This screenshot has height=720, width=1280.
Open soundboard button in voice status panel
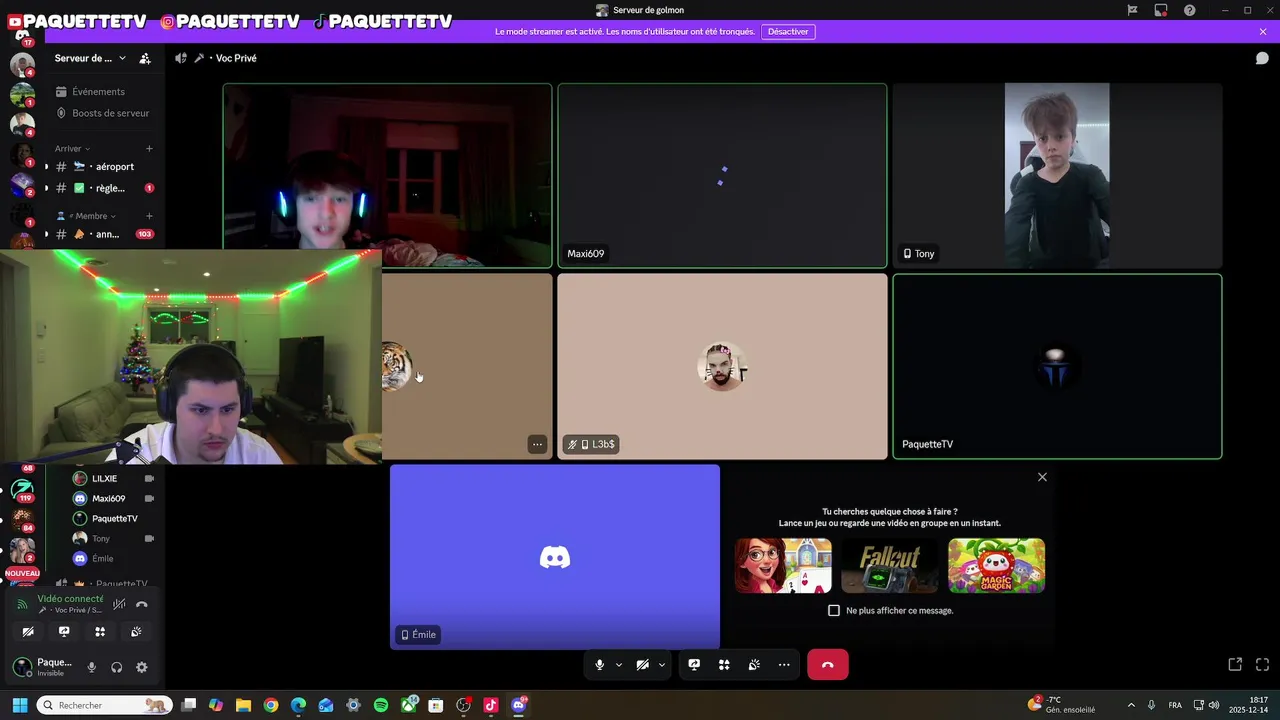[136, 632]
